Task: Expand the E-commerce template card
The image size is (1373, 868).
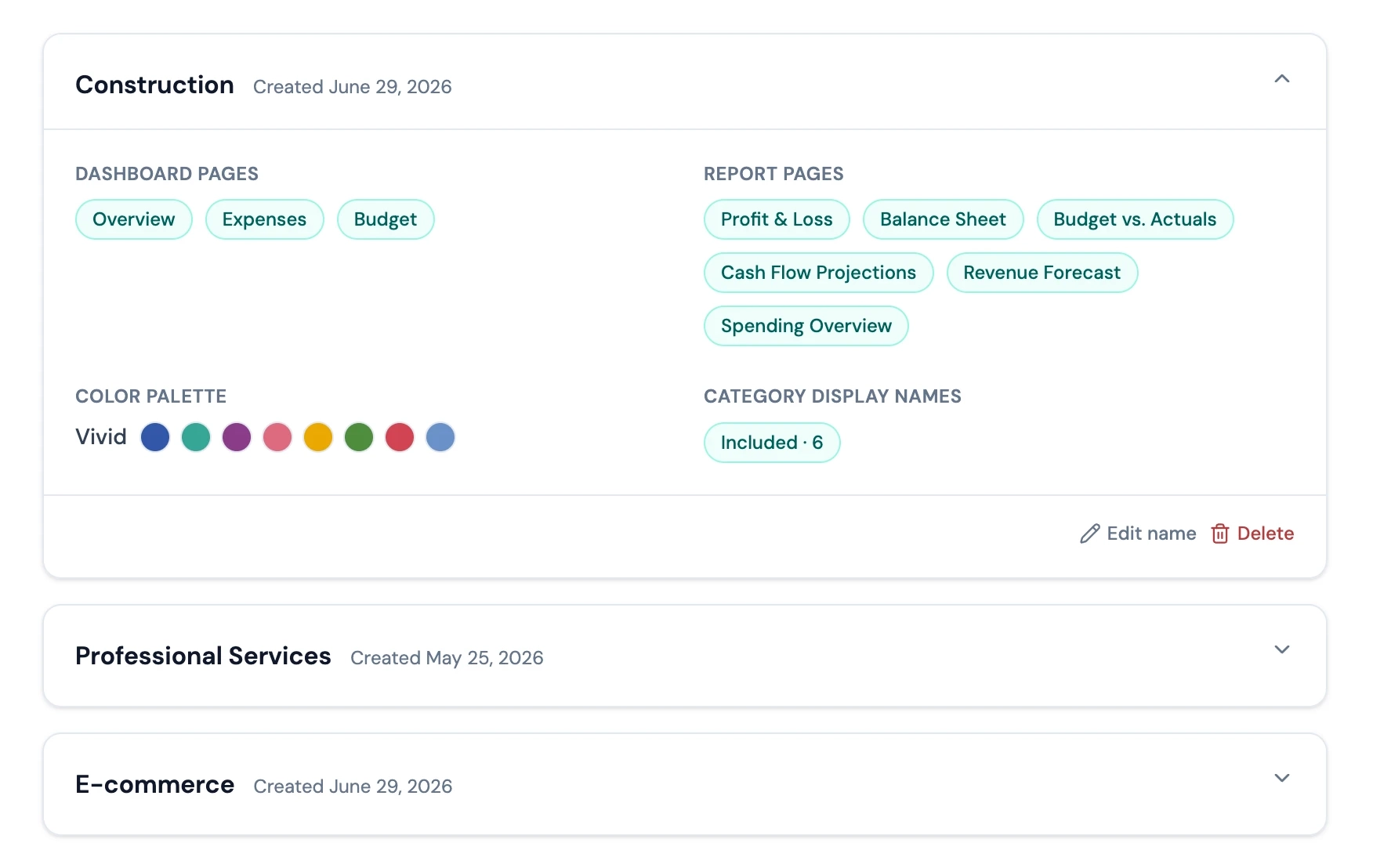Action: pos(1281,778)
